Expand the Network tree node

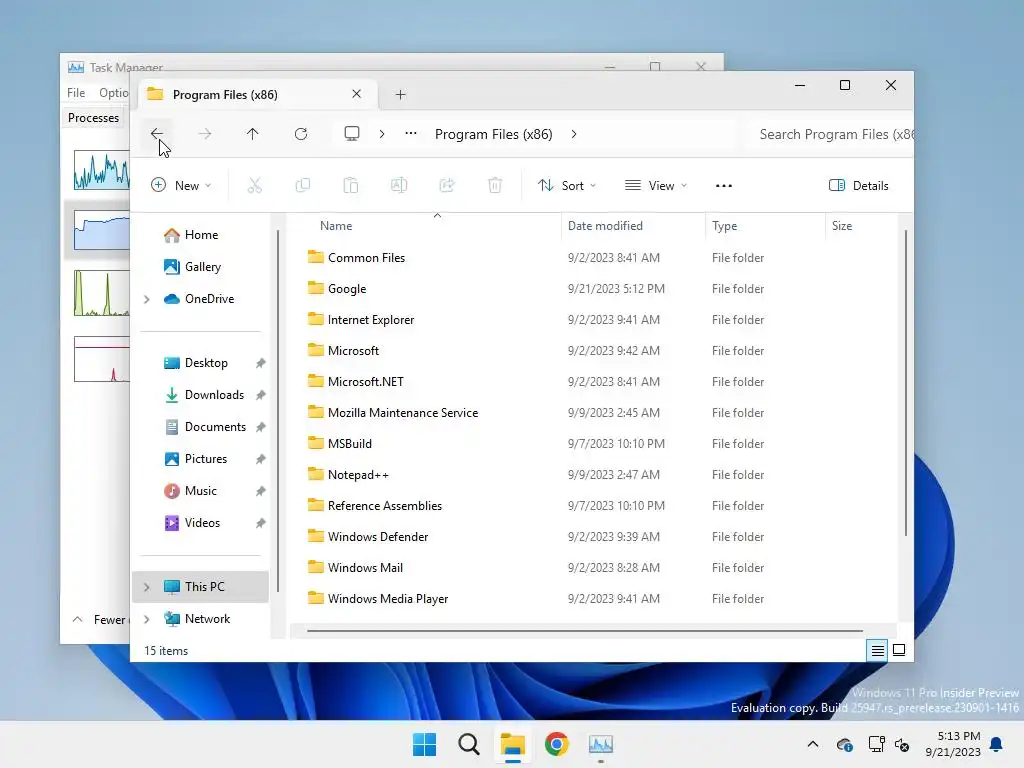147,619
